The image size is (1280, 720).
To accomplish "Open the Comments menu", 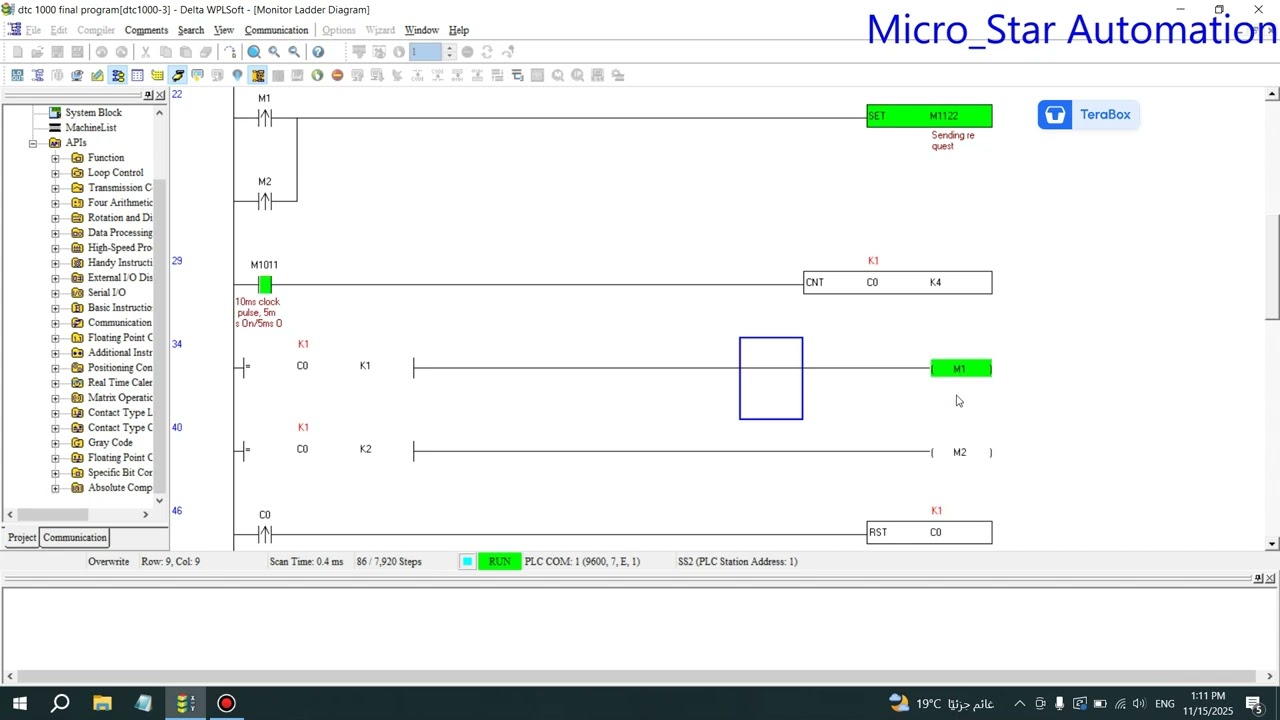I will pos(146,30).
